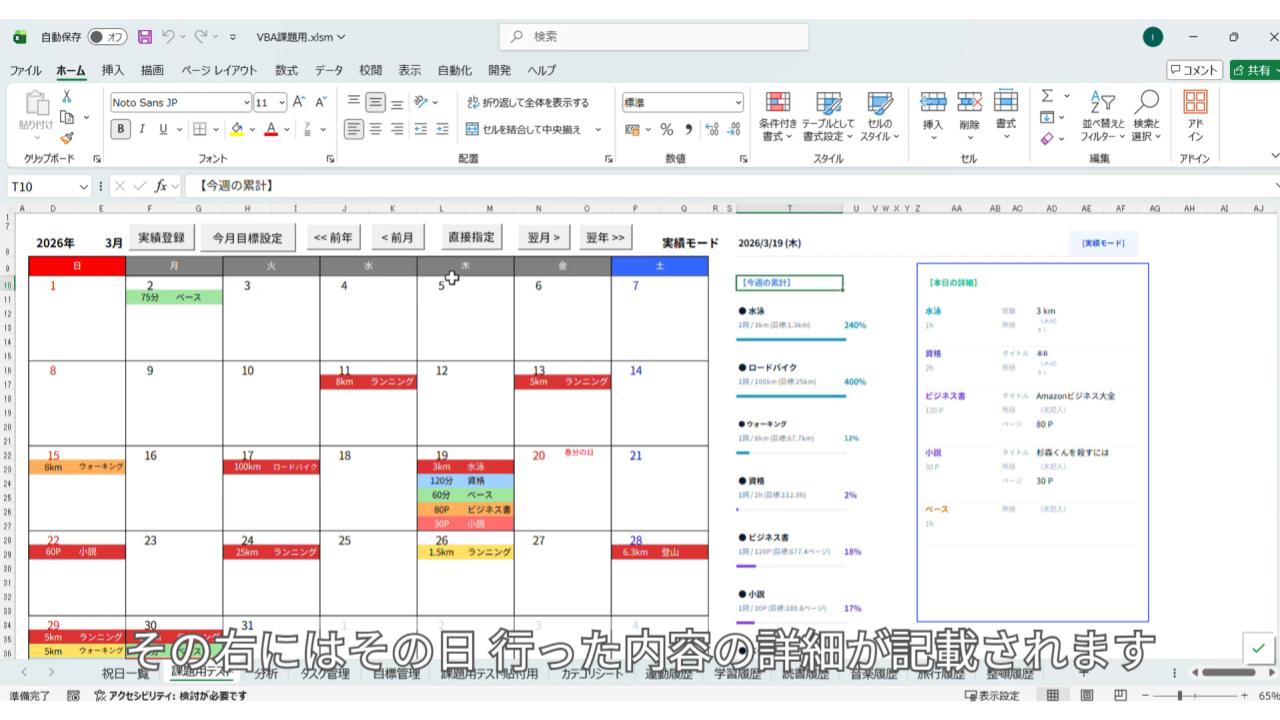This screenshot has width=1280, height=720.
Task: Click the 実績登録 button
Action: point(161,238)
